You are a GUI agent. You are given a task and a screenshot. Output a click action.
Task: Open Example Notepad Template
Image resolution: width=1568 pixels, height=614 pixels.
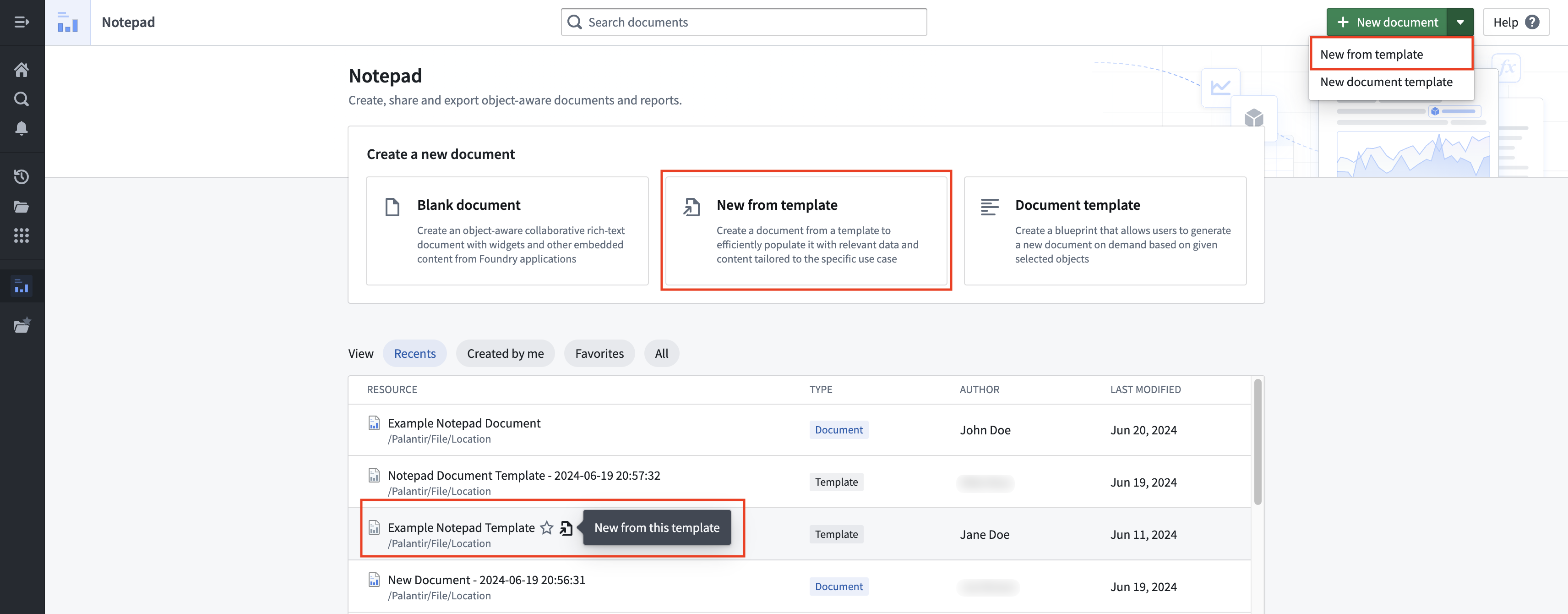pyautogui.click(x=461, y=527)
